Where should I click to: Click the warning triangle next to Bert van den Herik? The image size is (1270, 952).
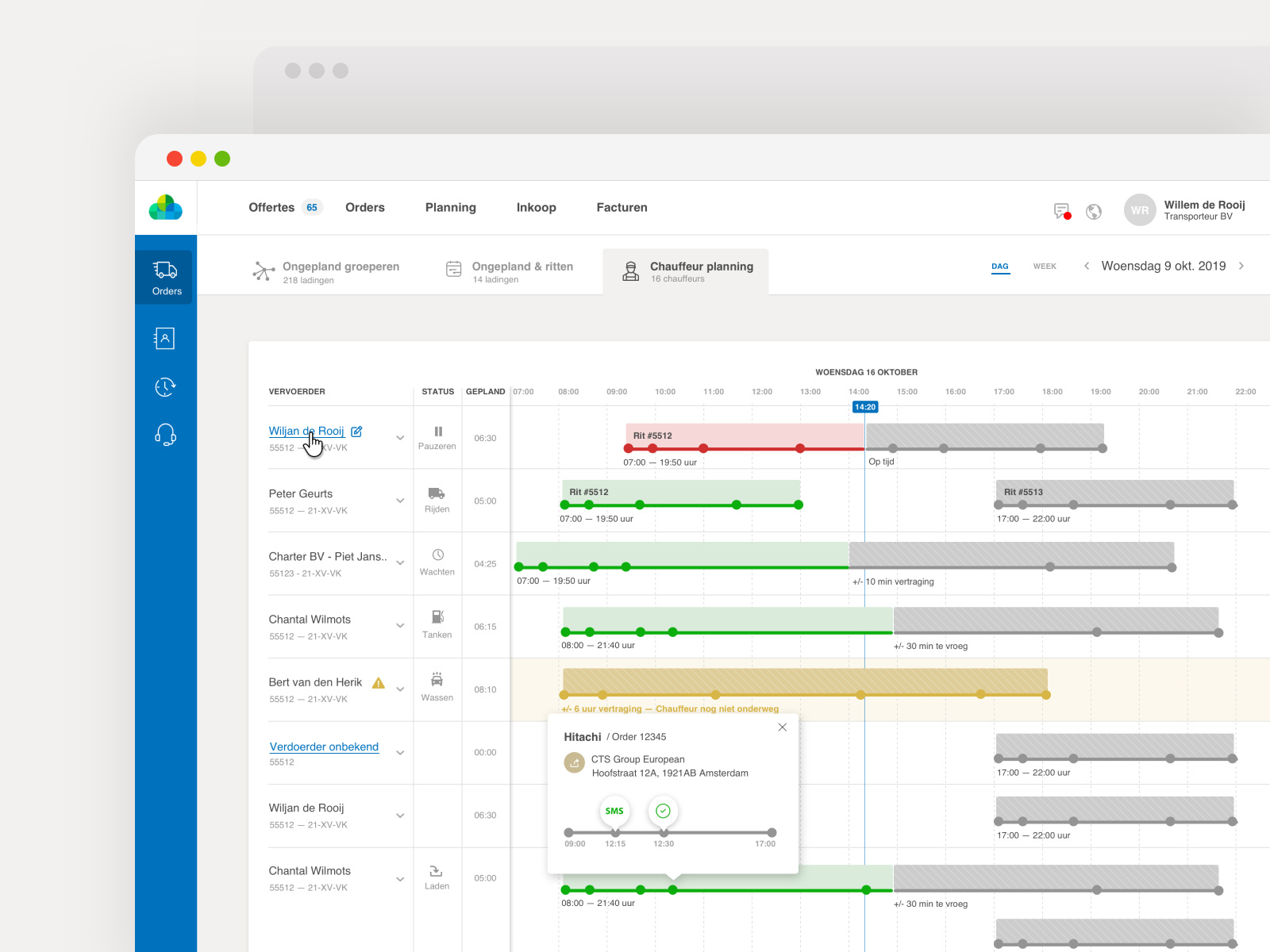(378, 681)
